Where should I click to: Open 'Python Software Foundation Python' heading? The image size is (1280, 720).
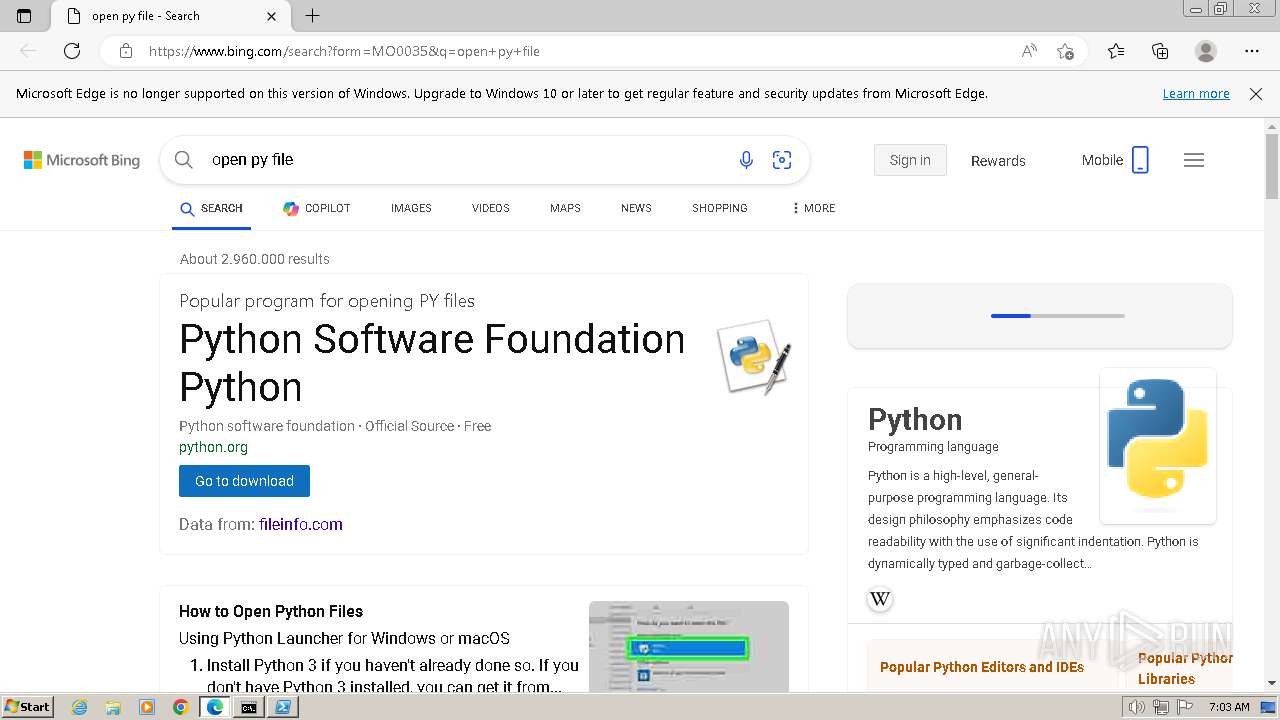pos(432,363)
